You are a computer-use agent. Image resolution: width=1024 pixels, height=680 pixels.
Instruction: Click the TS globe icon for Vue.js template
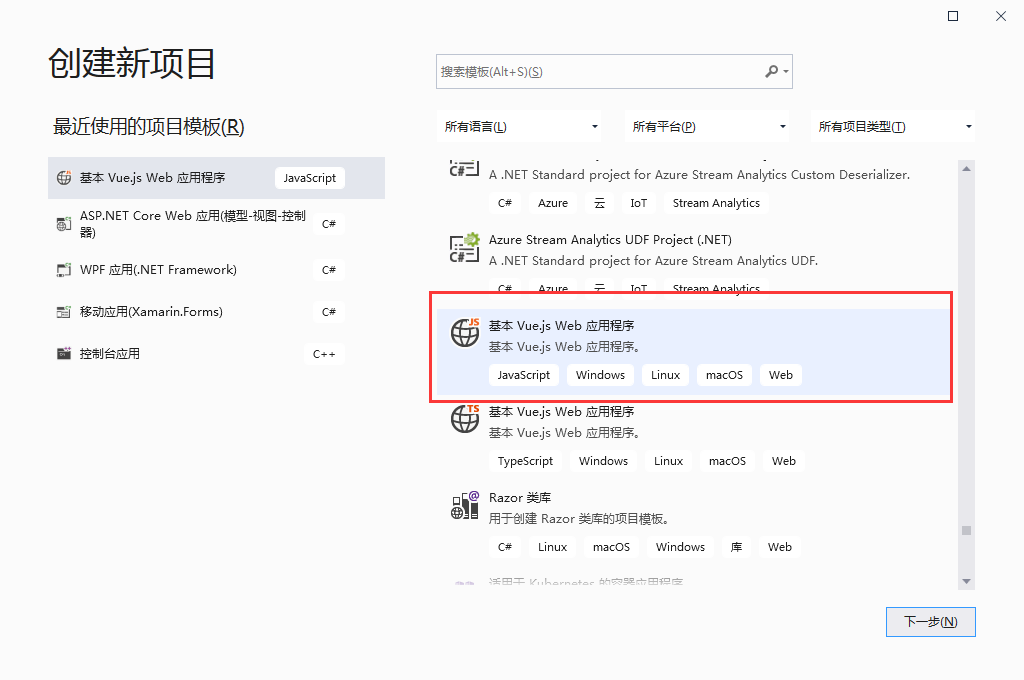pos(465,419)
